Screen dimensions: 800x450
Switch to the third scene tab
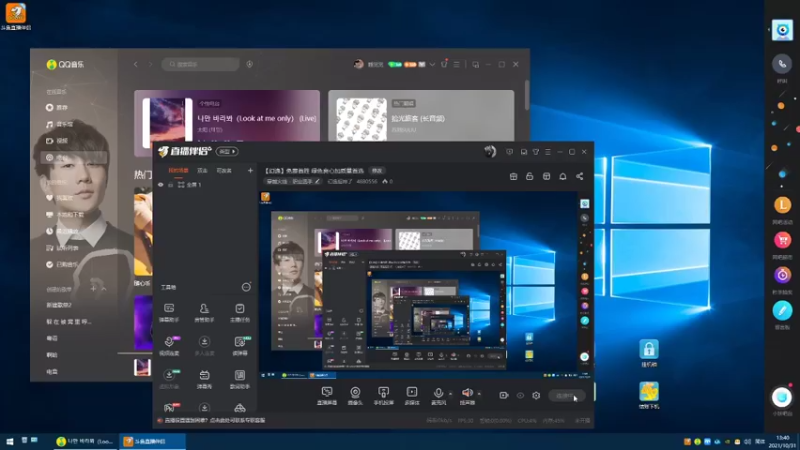(224, 170)
